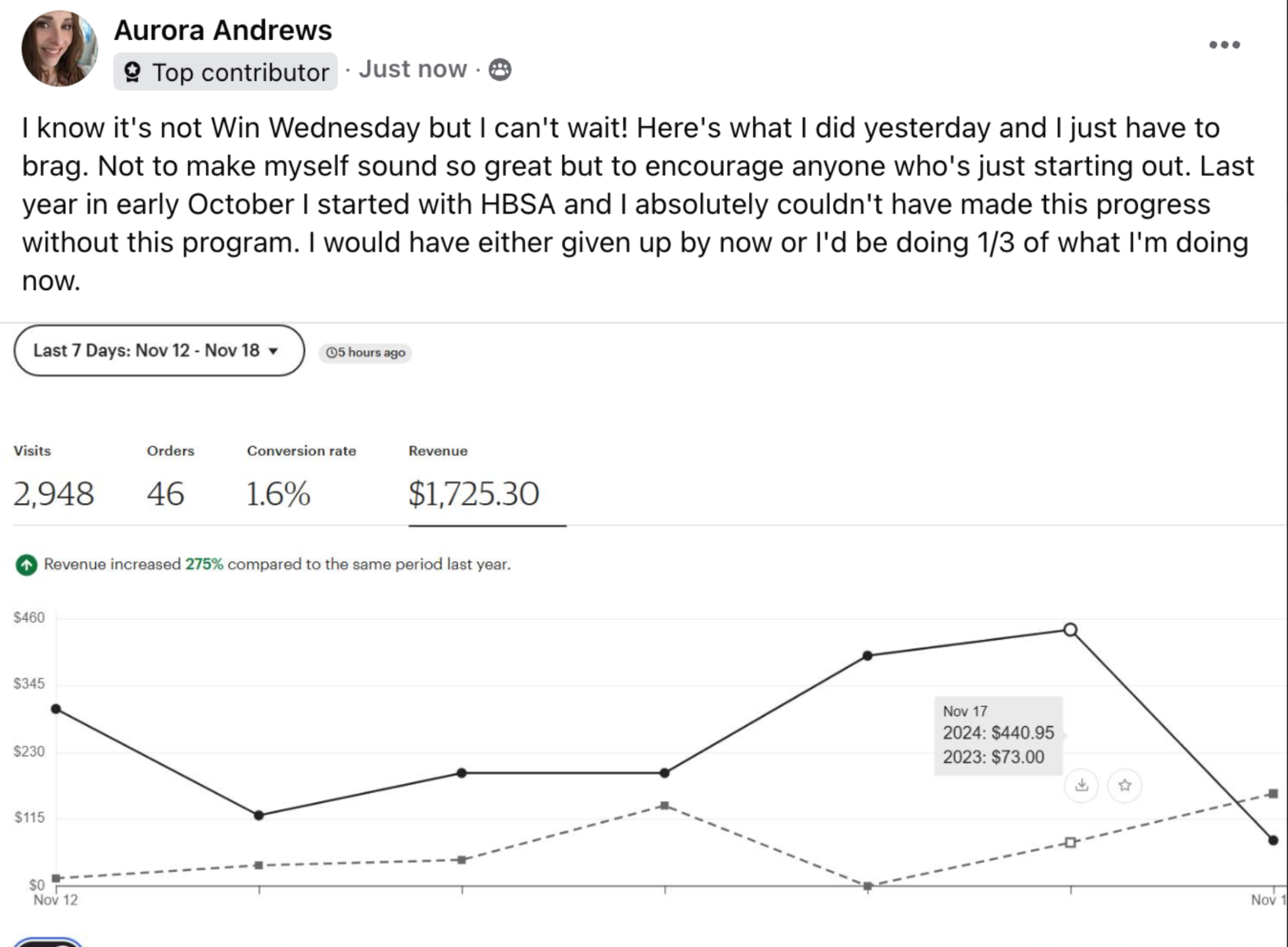Switch to the Visits metric tab
Viewport: 1288px width, 947px height.
pos(53,480)
